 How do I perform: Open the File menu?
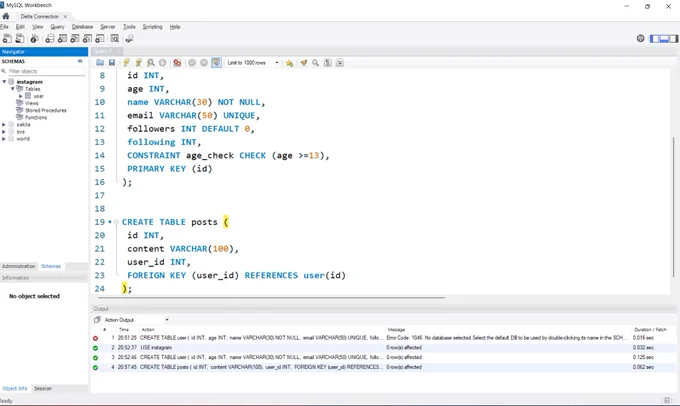click(x=4, y=27)
